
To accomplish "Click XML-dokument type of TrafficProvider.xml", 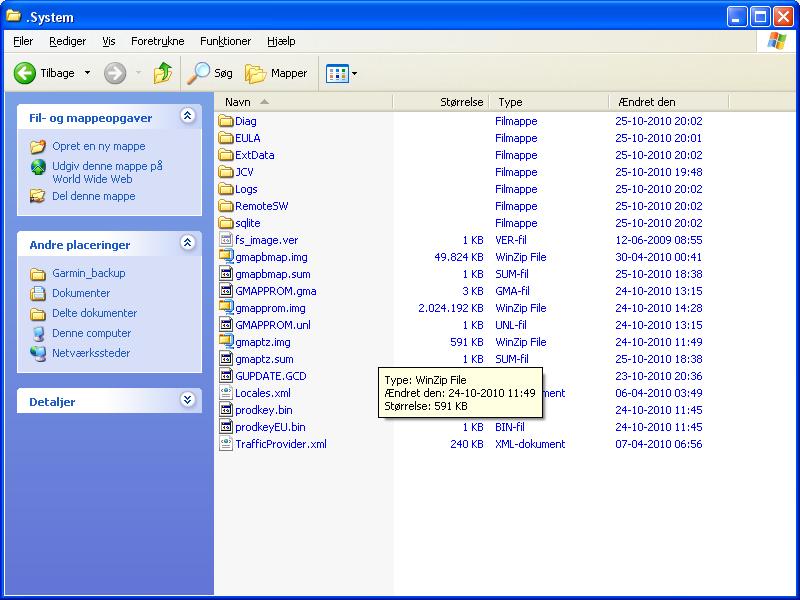I will point(530,444).
